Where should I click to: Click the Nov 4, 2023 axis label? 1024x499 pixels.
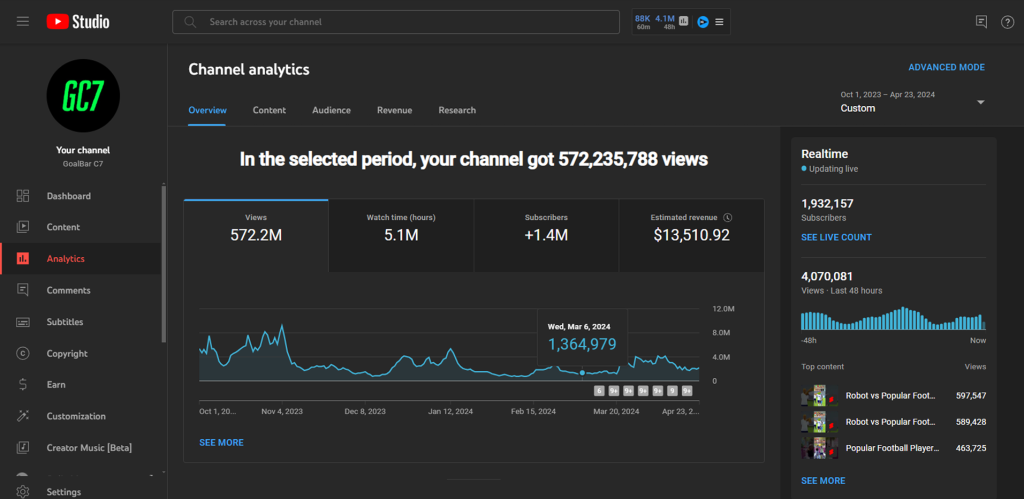click(x=282, y=411)
